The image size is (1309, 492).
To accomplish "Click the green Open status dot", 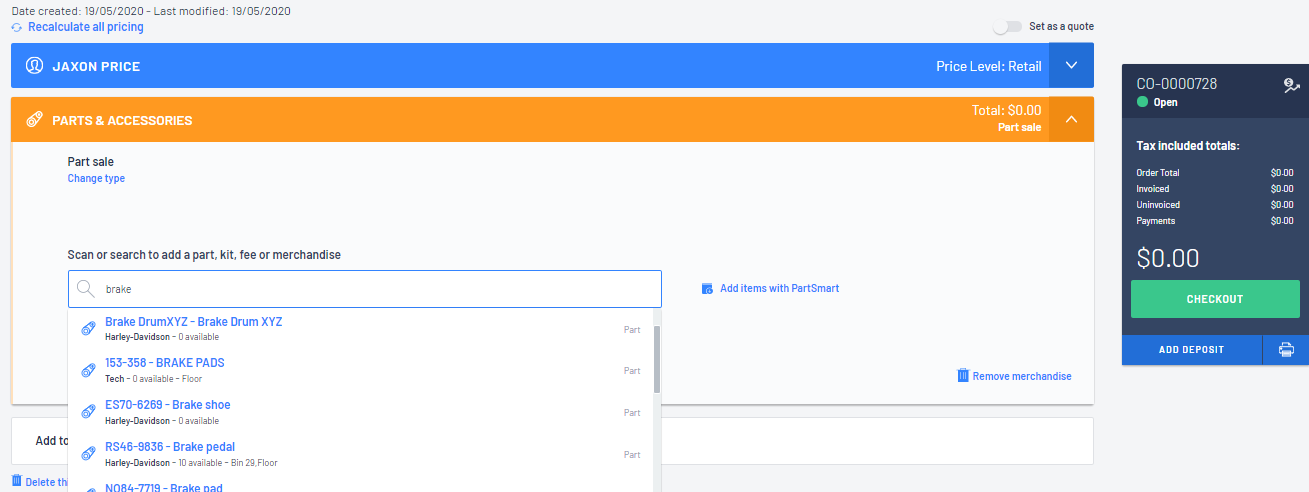I will [x=1142, y=102].
